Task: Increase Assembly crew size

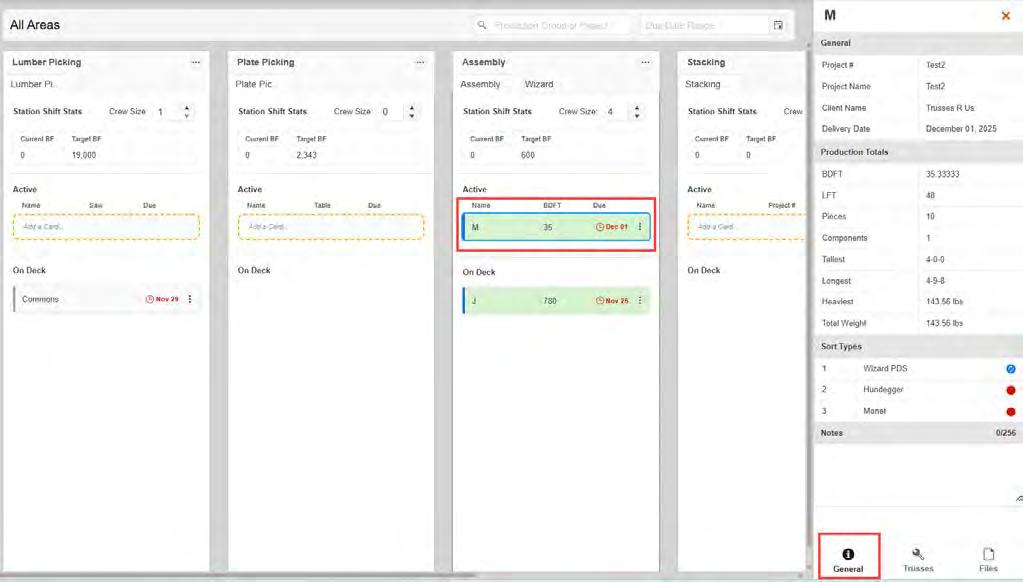Action: point(637,108)
